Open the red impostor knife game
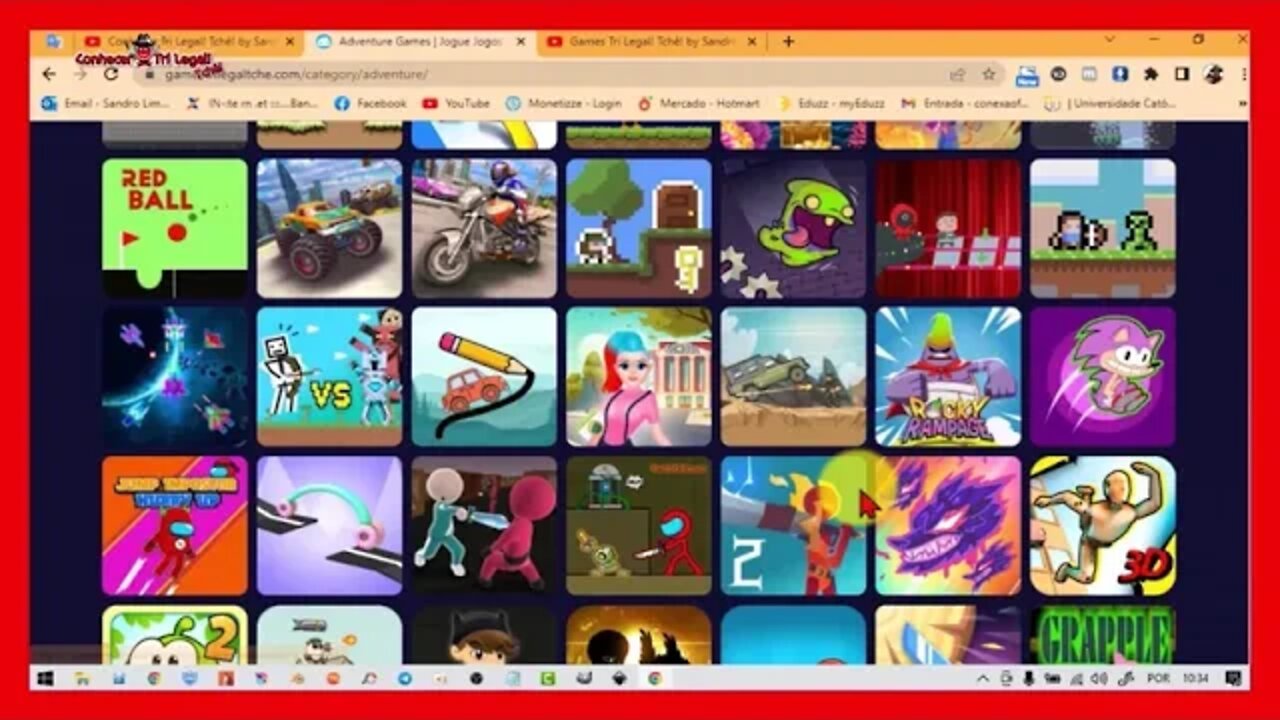Viewport: 1280px width, 720px height. click(639, 526)
